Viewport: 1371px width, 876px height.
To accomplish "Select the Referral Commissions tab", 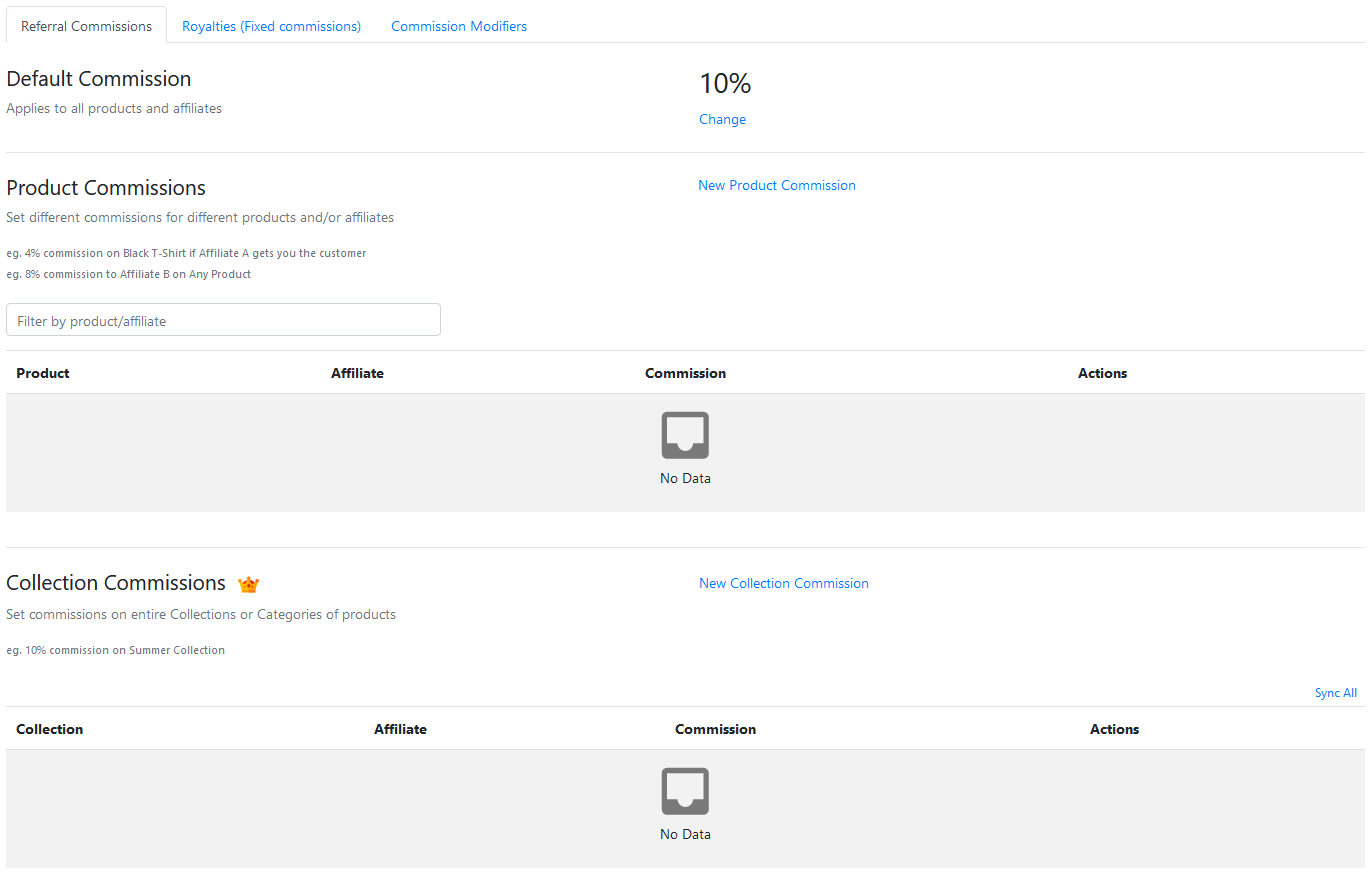I will 86,27.
